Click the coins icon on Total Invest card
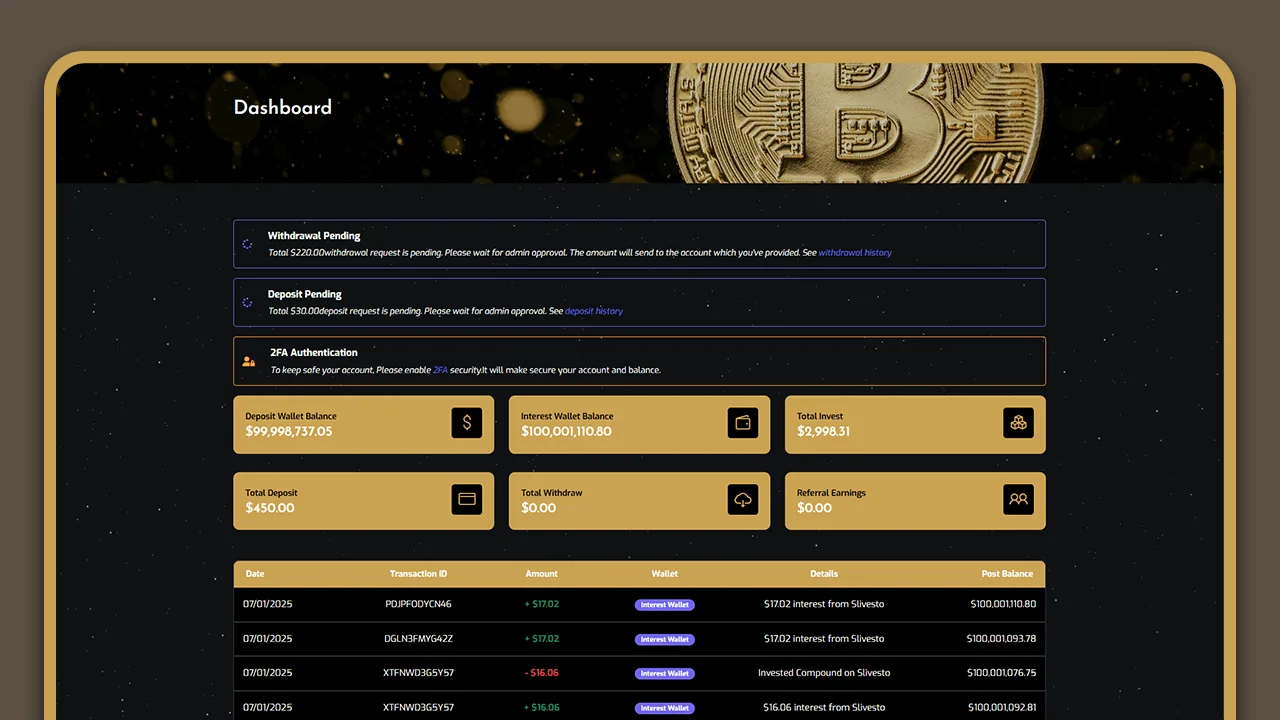The width and height of the screenshot is (1280, 720). click(x=1018, y=423)
